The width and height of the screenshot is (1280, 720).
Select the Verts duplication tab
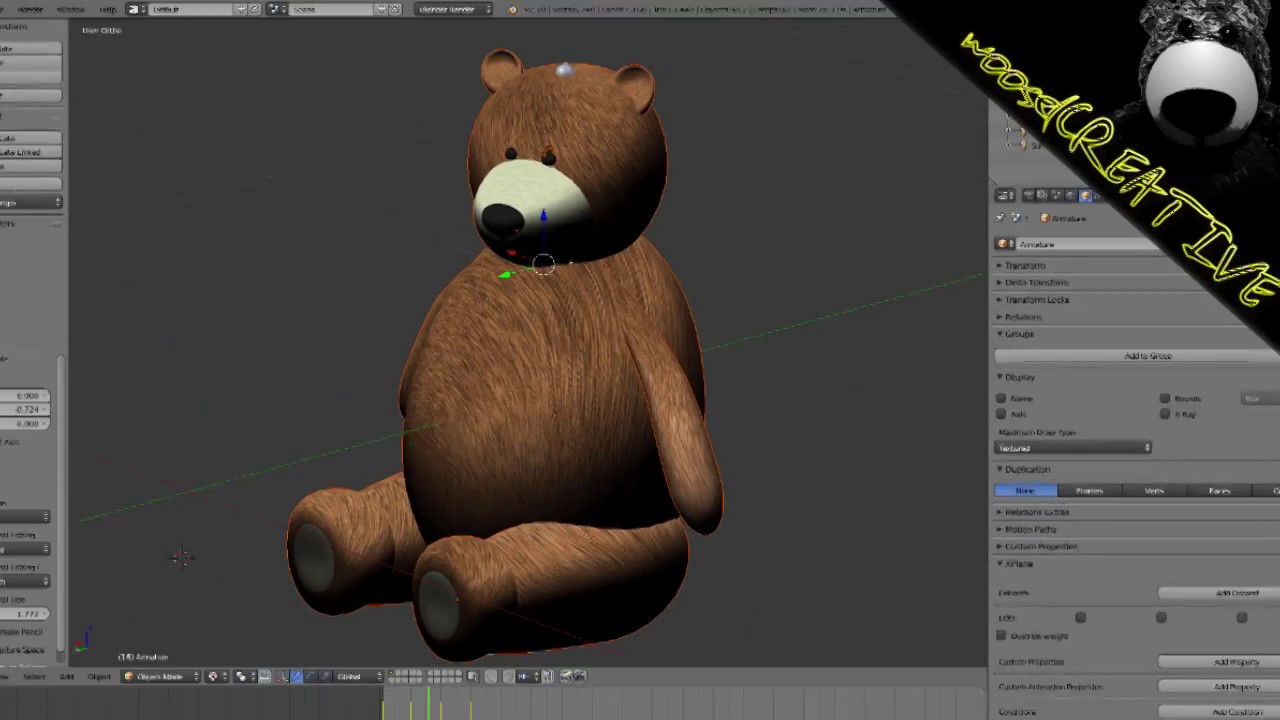point(1154,491)
